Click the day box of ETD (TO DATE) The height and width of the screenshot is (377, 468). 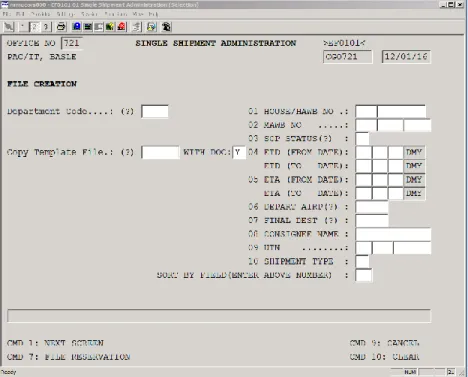[364, 166]
